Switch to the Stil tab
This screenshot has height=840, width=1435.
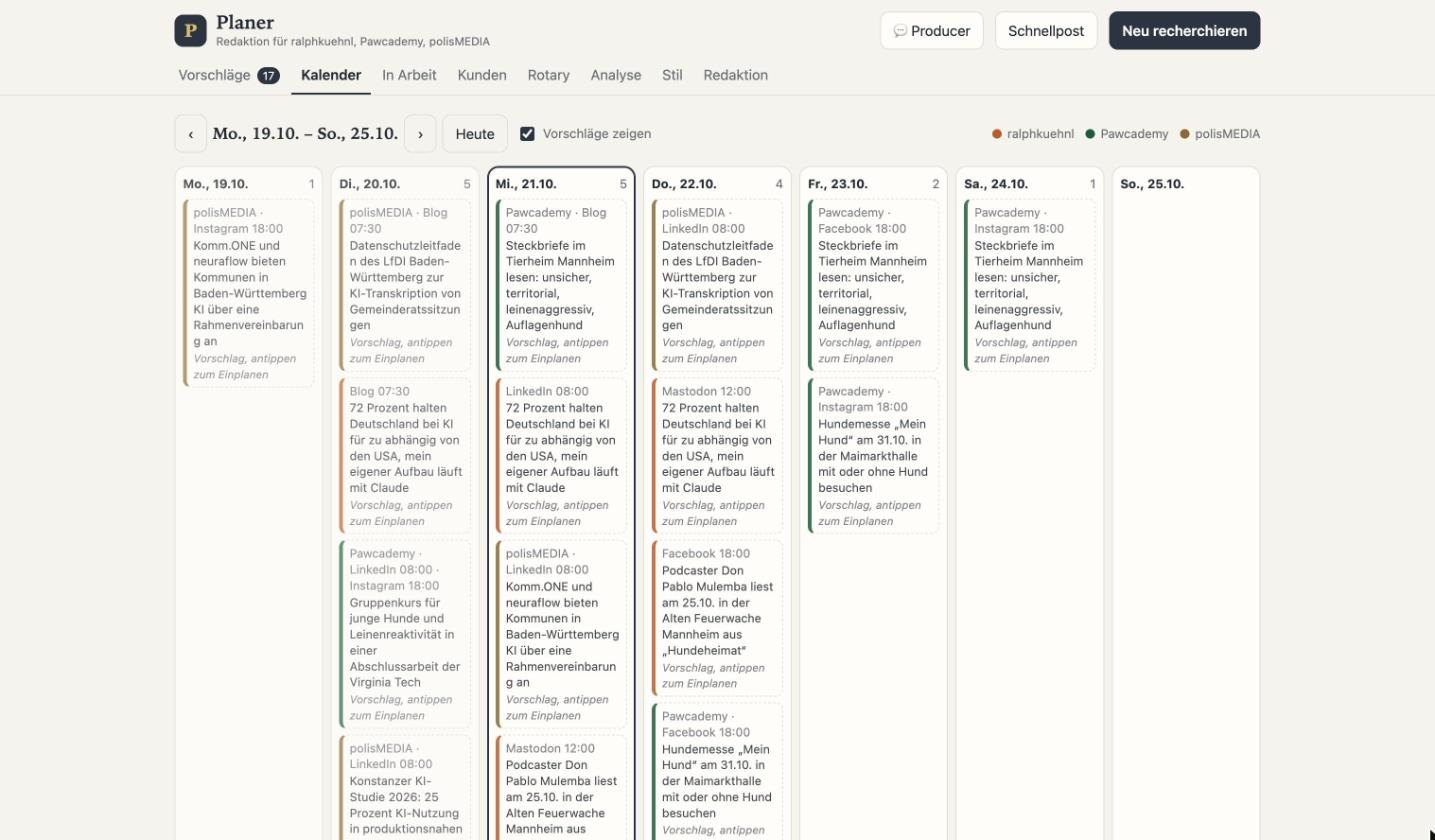pos(672,75)
